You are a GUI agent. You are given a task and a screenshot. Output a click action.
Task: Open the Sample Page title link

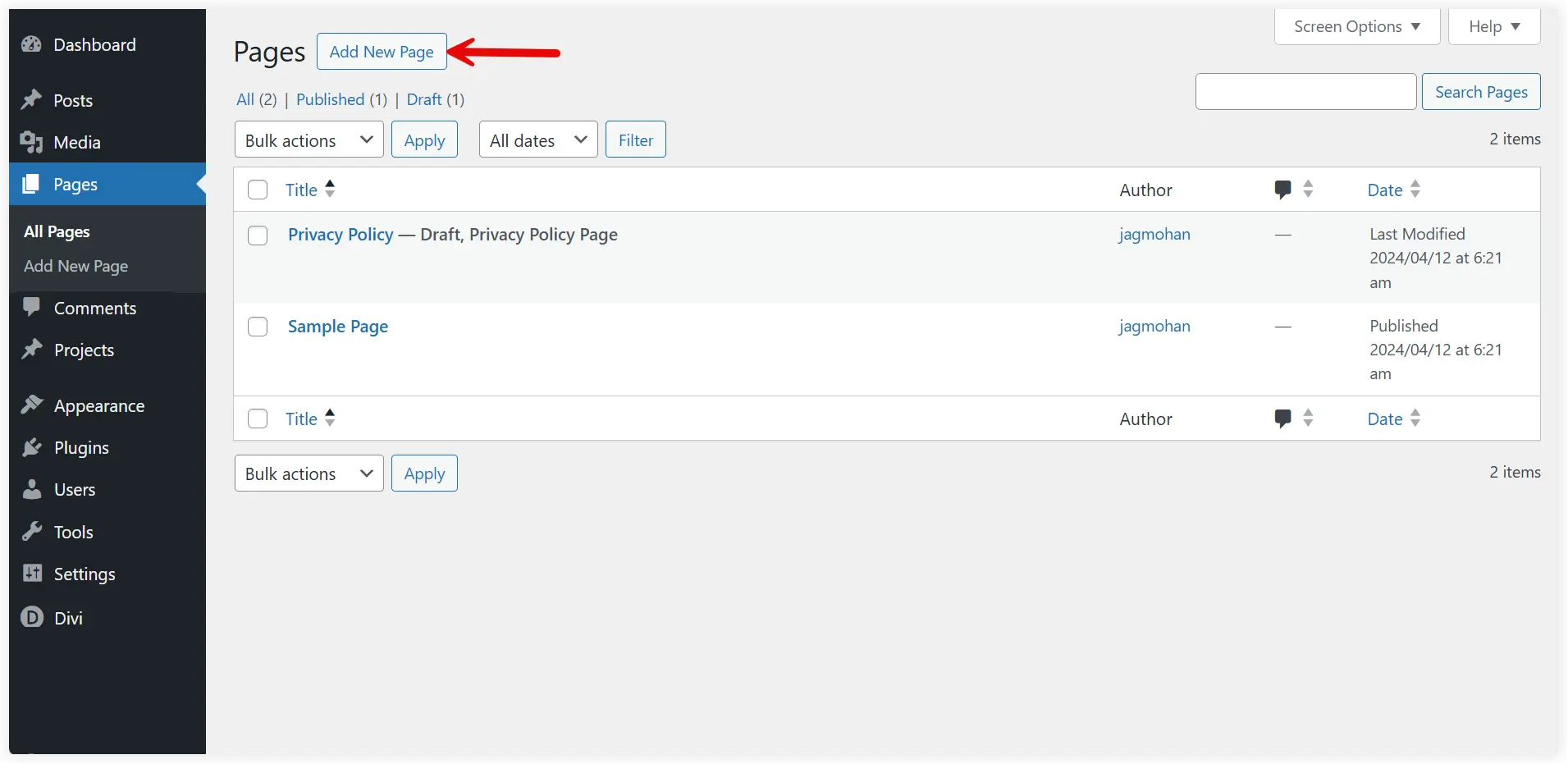[x=338, y=327]
